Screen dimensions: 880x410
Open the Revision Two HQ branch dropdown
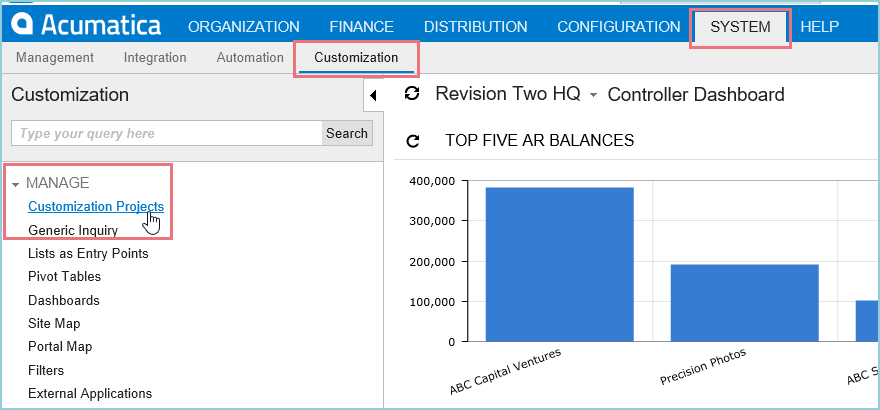593,96
